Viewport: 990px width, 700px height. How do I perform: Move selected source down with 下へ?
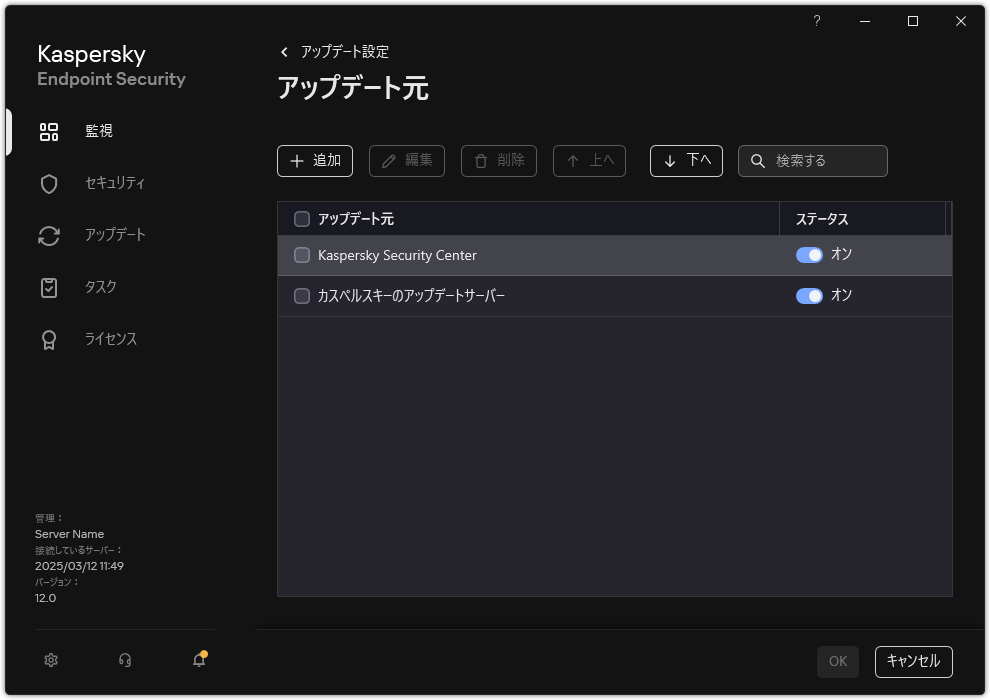686,160
